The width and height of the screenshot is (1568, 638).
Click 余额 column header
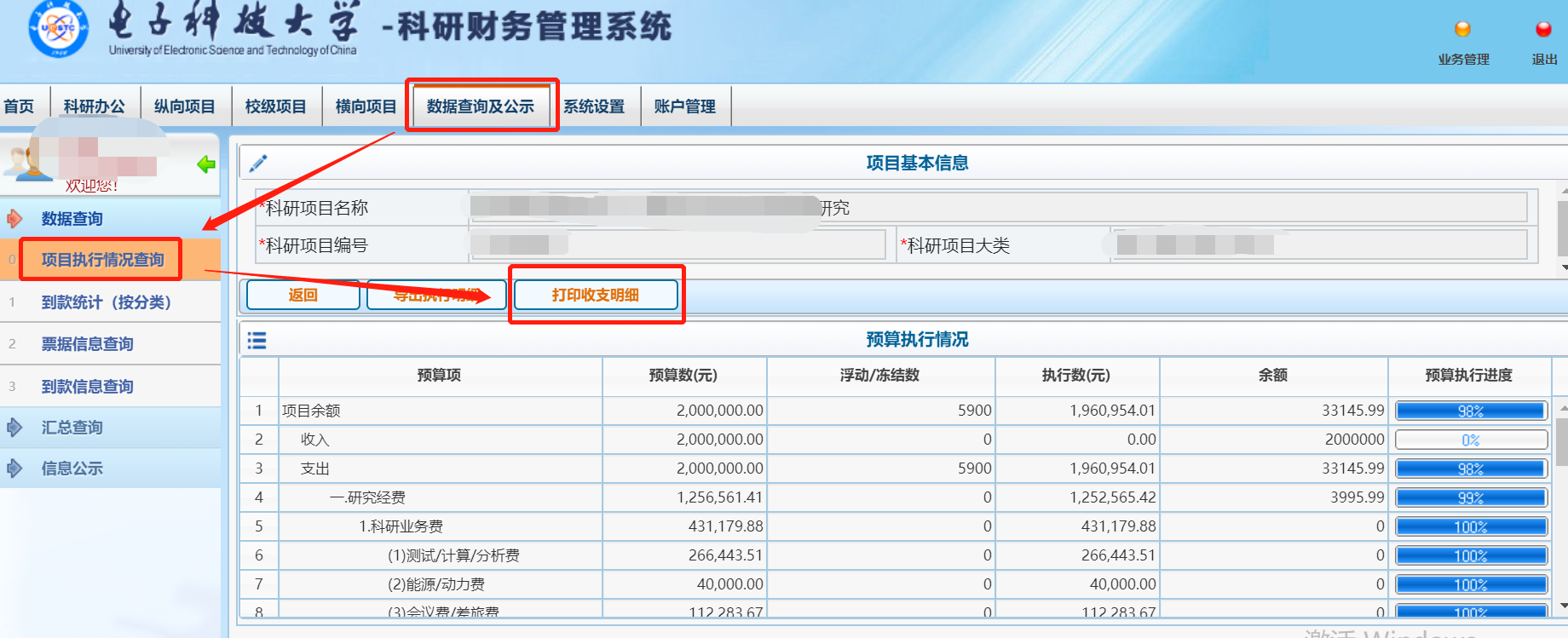point(1273,376)
